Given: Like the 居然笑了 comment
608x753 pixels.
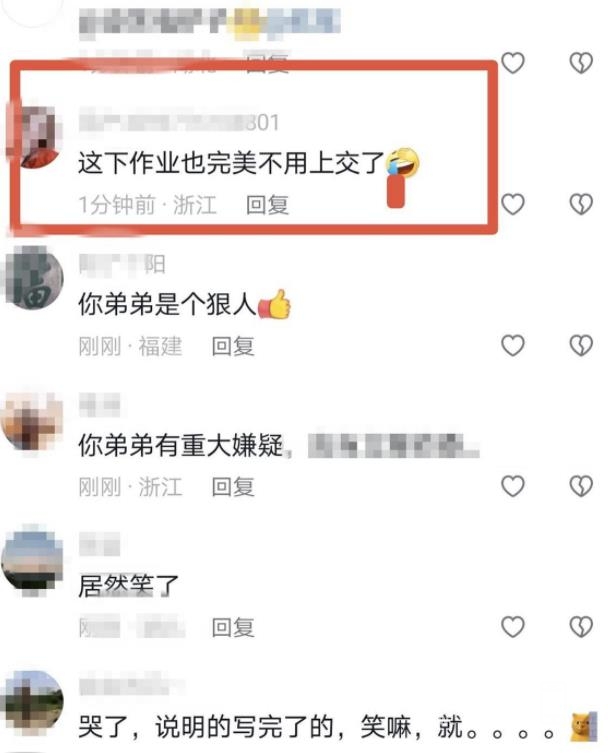Looking at the screenshot, I should 513,627.
